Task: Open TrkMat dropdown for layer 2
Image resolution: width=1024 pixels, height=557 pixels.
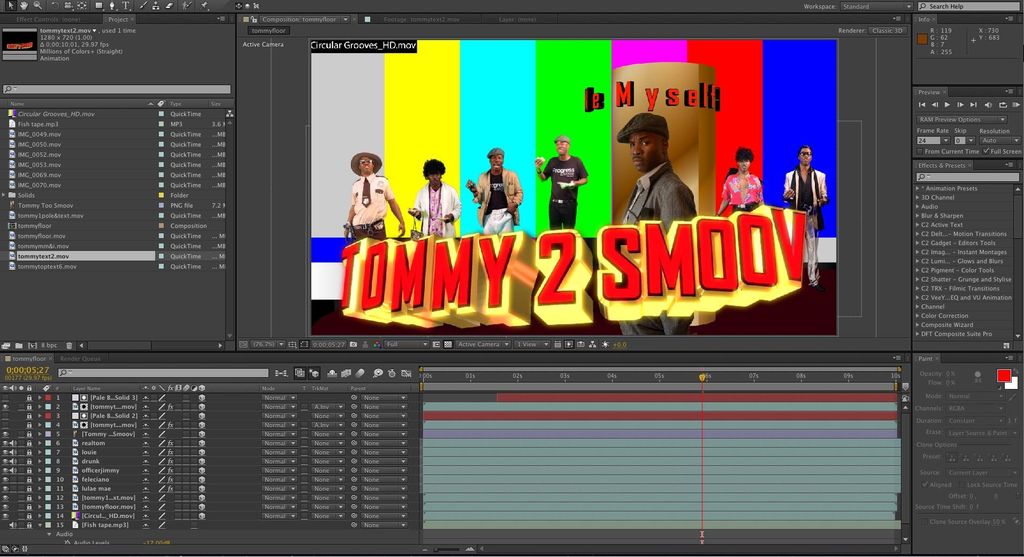Action: tap(328, 406)
